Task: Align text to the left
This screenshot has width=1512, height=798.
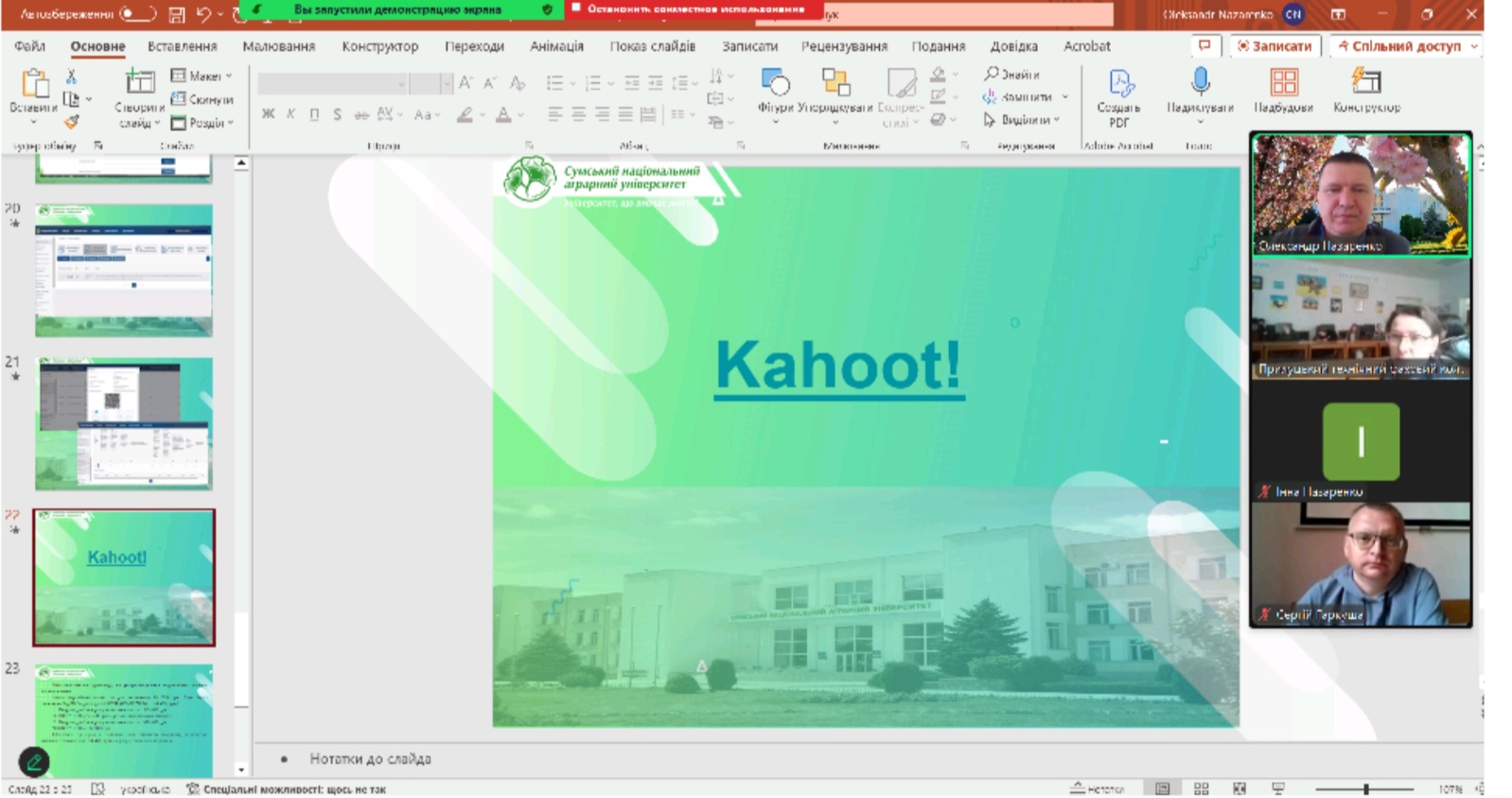Action: tap(554, 115)
